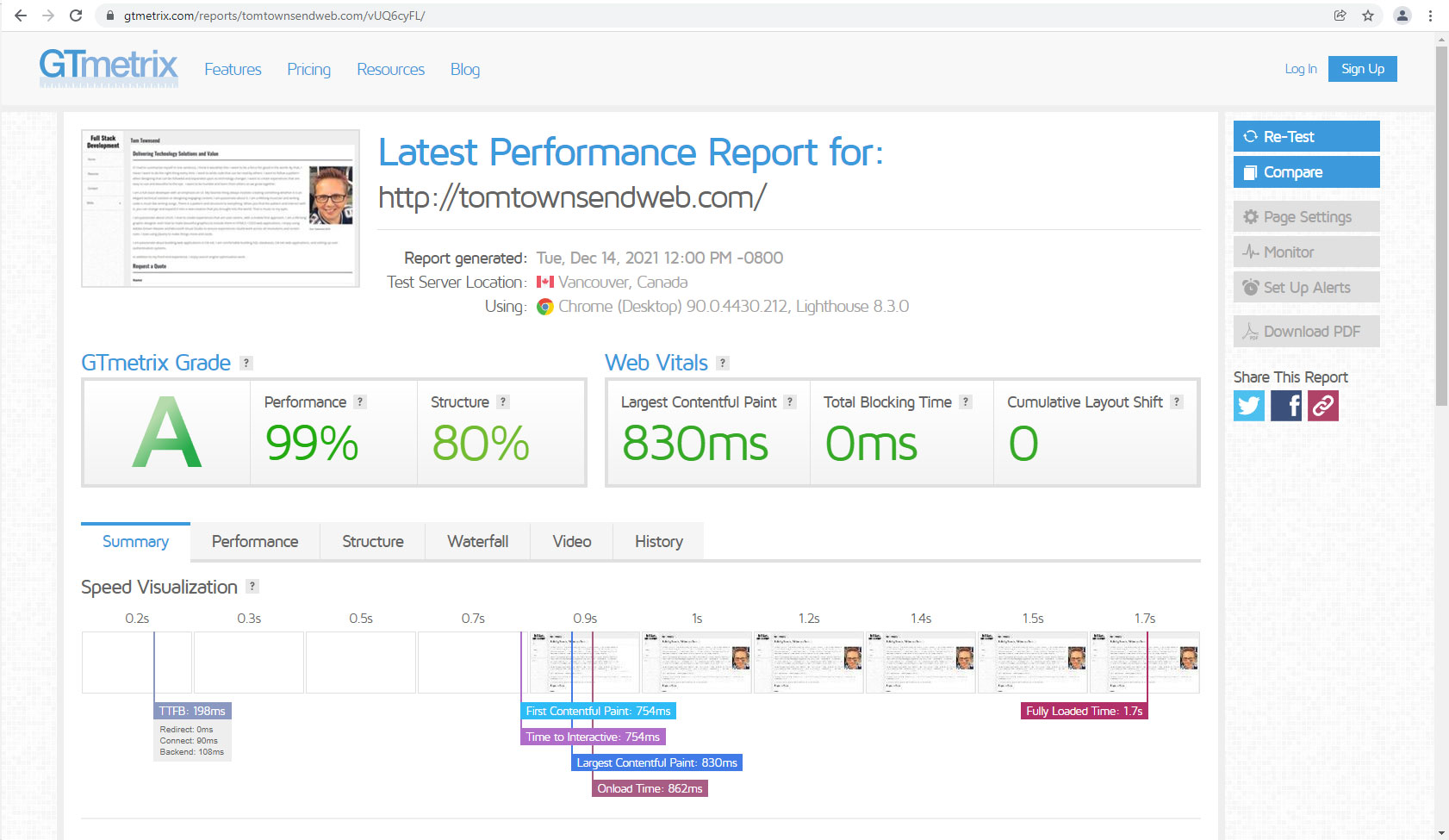Image resolution: width=1449 pixels, height=840 pixels.
Task: Open help icon next to Web Vitals
Action: pyautogui.click(x=723, y=363)
